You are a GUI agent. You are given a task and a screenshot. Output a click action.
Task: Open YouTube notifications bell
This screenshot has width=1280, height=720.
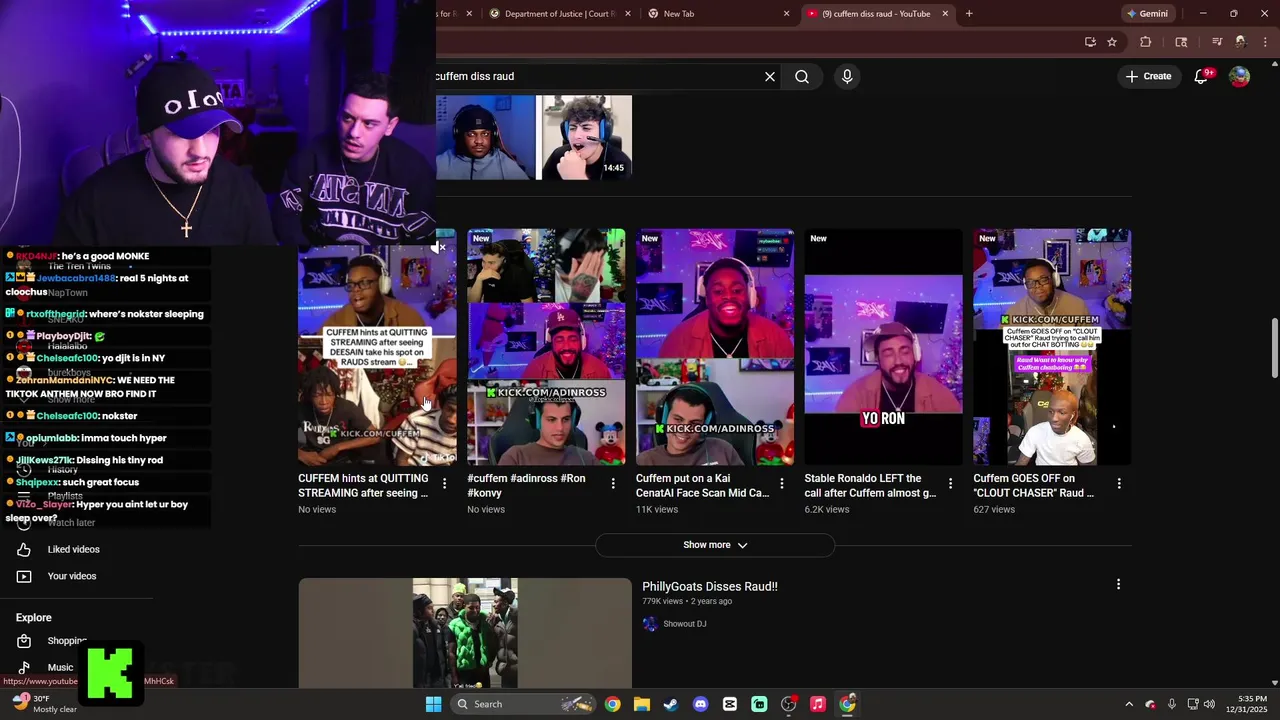pyautogui.click(x=1202, y=76)
